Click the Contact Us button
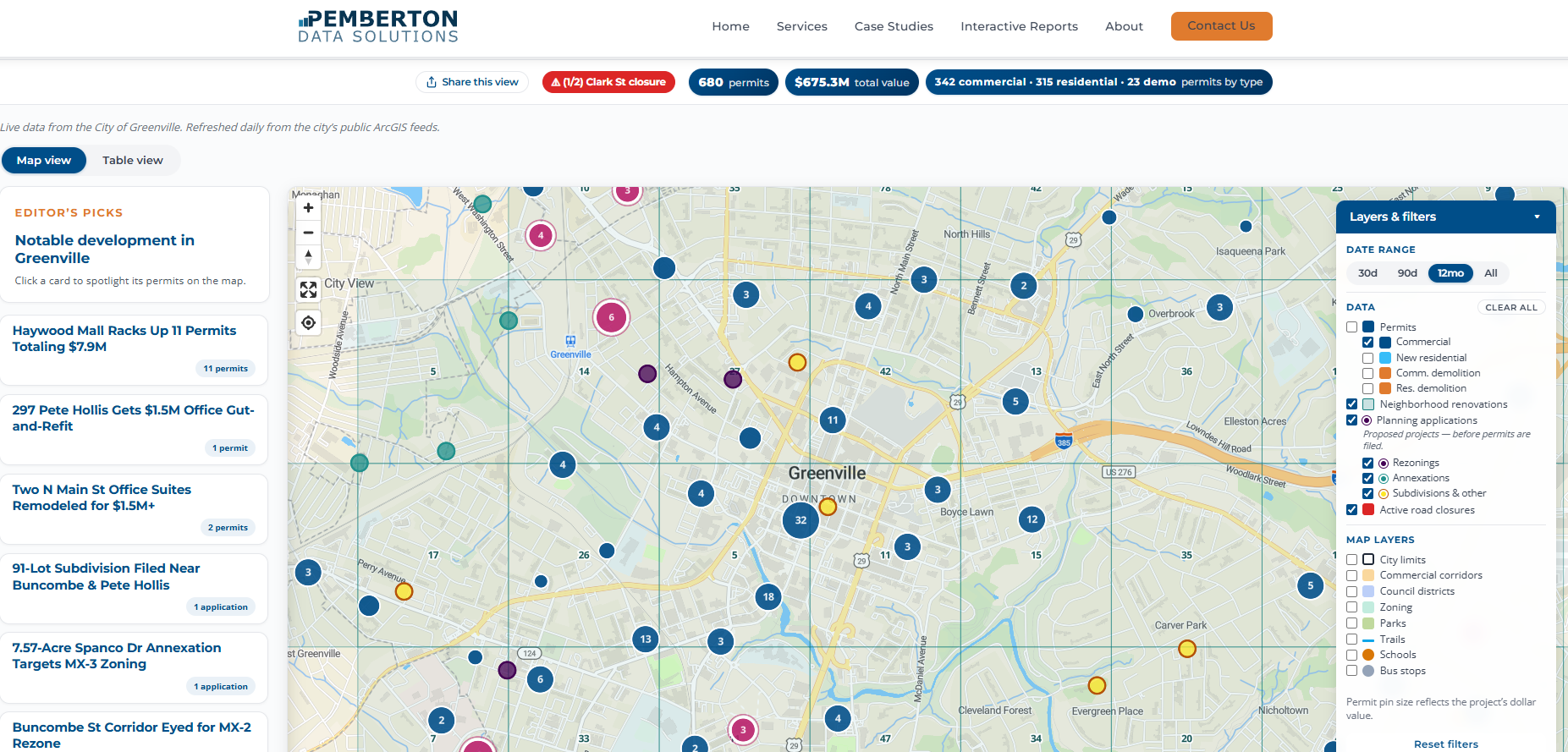The image size is (1568, 752). [x=1221, y=26]
